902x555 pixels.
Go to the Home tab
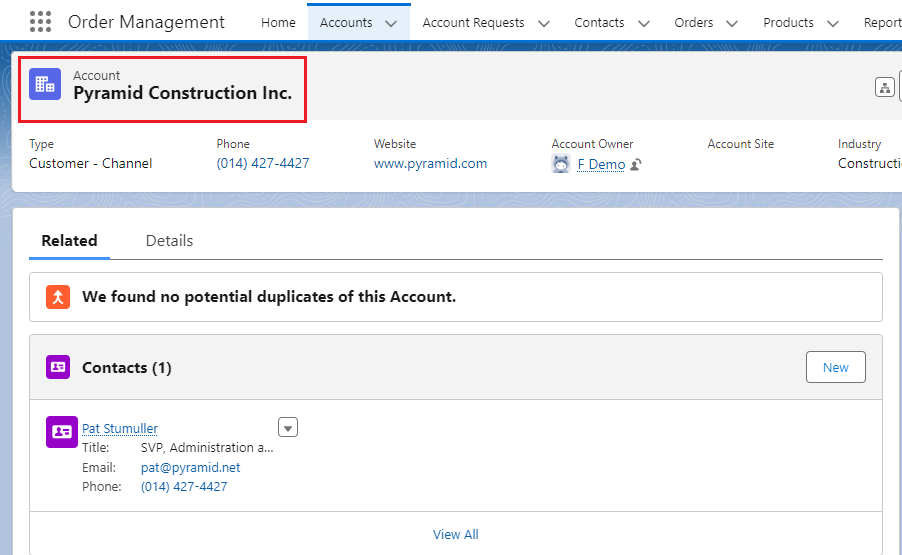coord(278,23)
